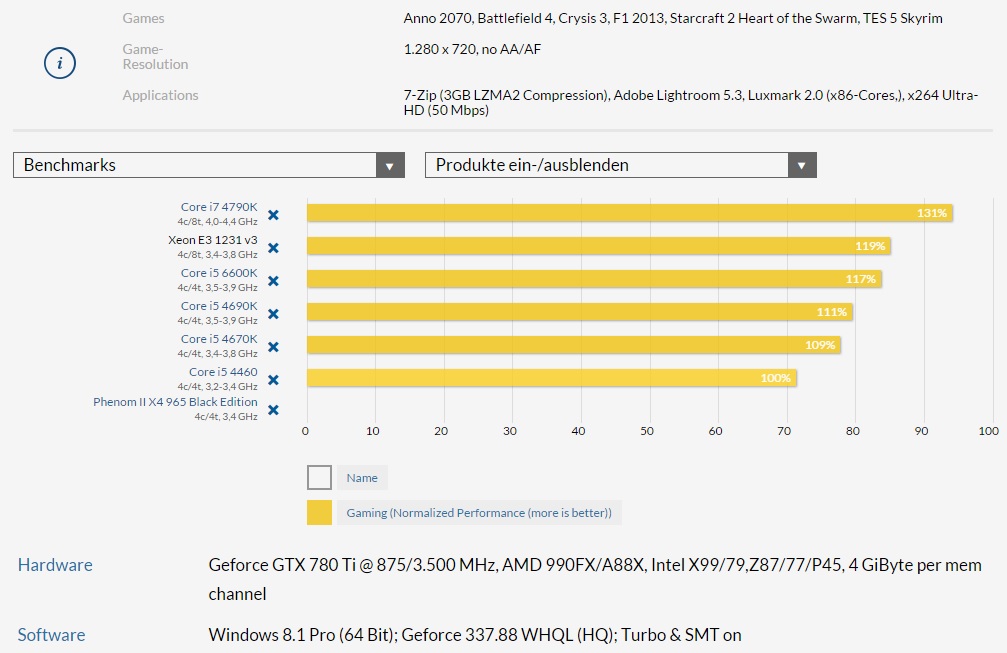
Task: Click the 100% bar for Core i5 4460
Action: [x=552, y=378]
